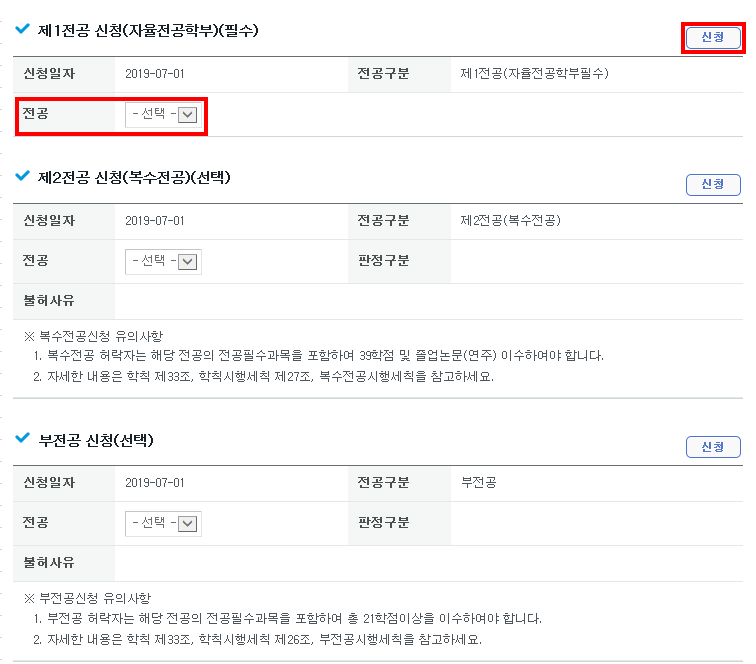Click the 2019-07-01 date in 제1전공 section
This screenshot has height=664, width=756.
coord(155,74)
